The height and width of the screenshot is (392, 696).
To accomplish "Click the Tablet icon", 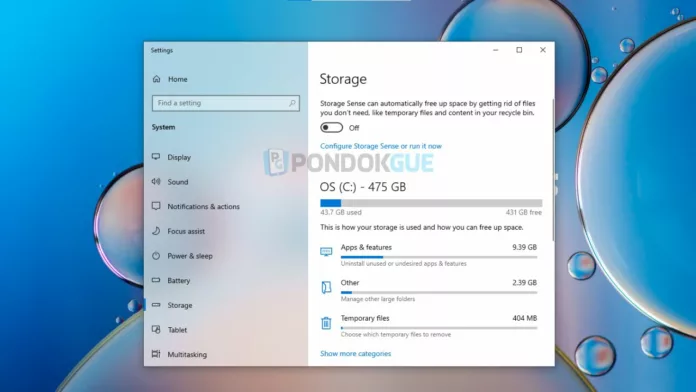I will 156,329.
